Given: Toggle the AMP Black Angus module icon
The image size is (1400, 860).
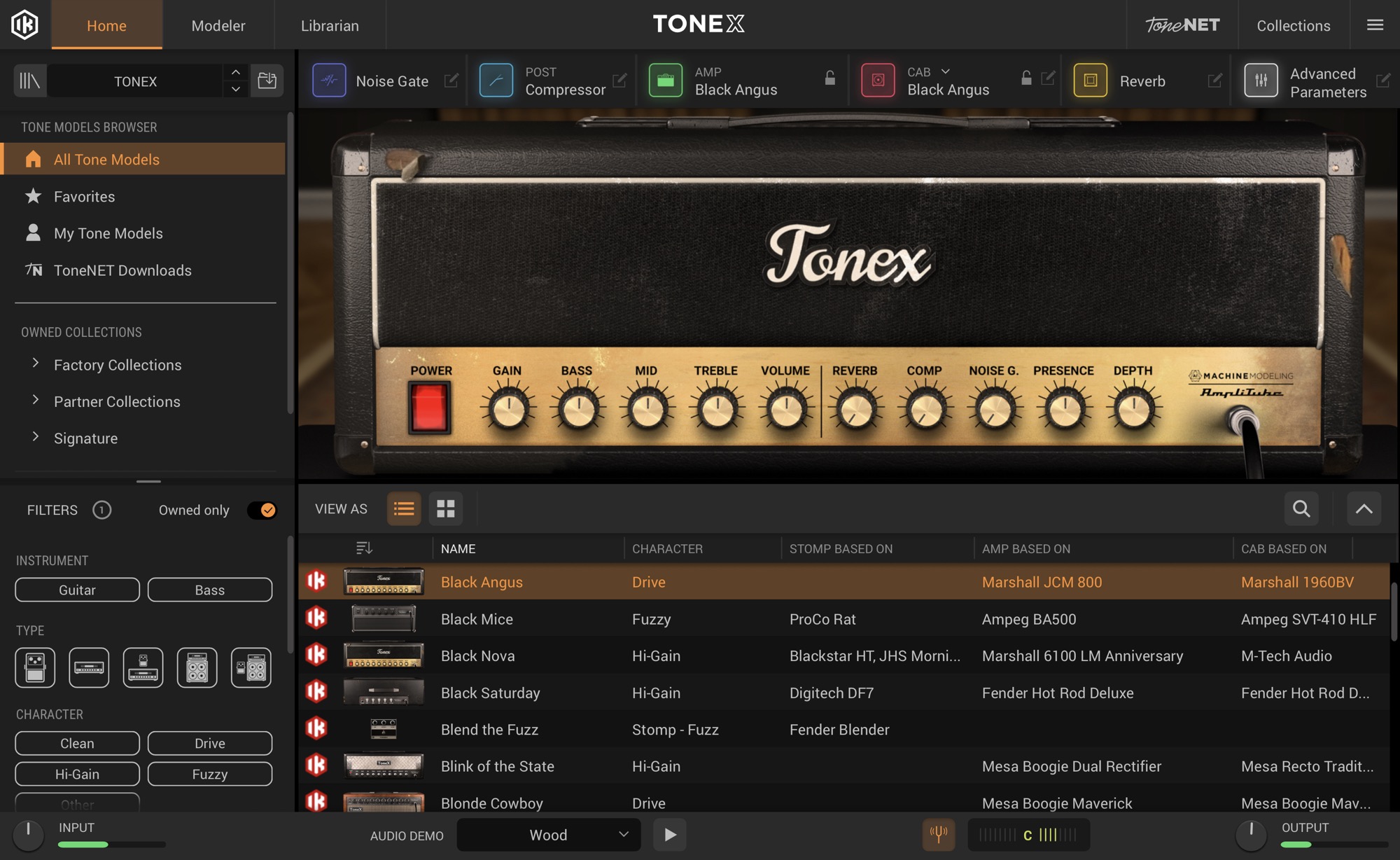Looking at the screenshot, I should 666,81.
